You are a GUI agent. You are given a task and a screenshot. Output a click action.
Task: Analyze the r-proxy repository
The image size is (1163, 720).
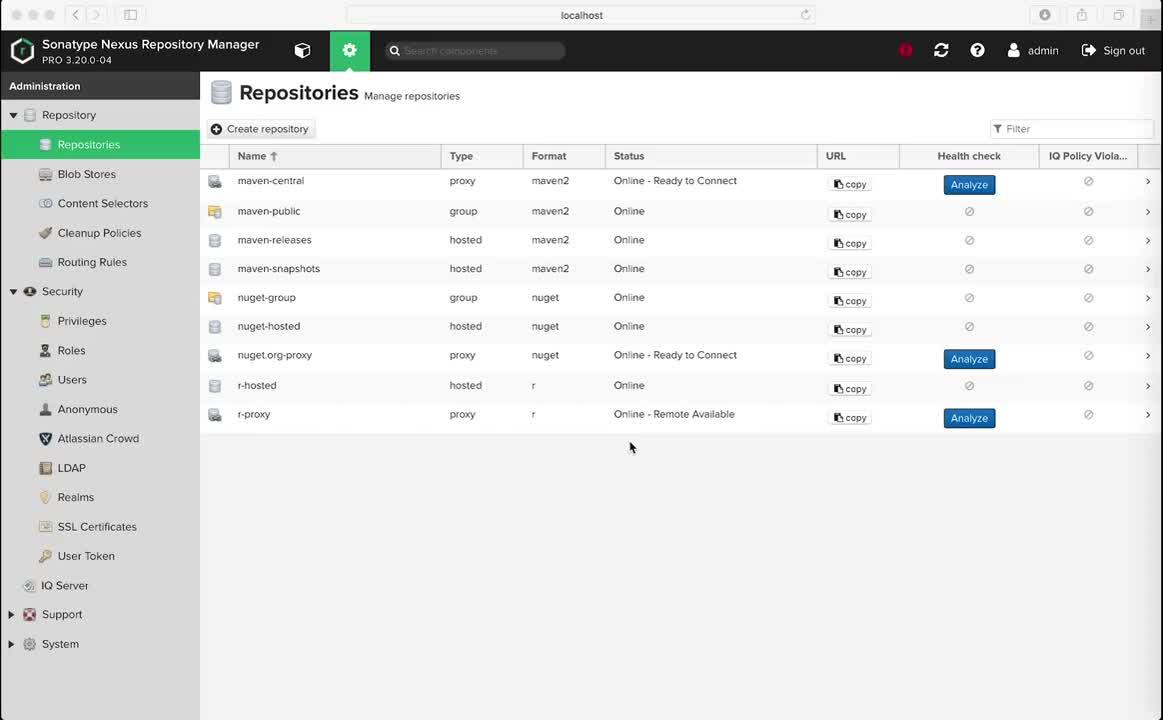point(969,418)
